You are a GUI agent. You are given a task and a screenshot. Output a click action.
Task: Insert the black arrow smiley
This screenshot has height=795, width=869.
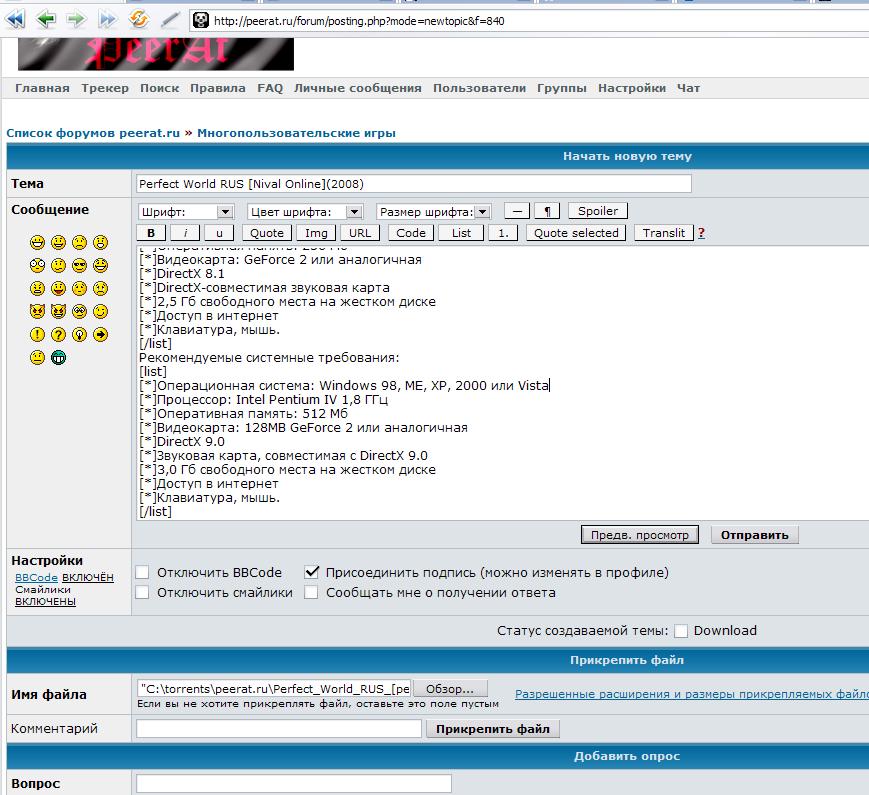(x=100, y=334)
